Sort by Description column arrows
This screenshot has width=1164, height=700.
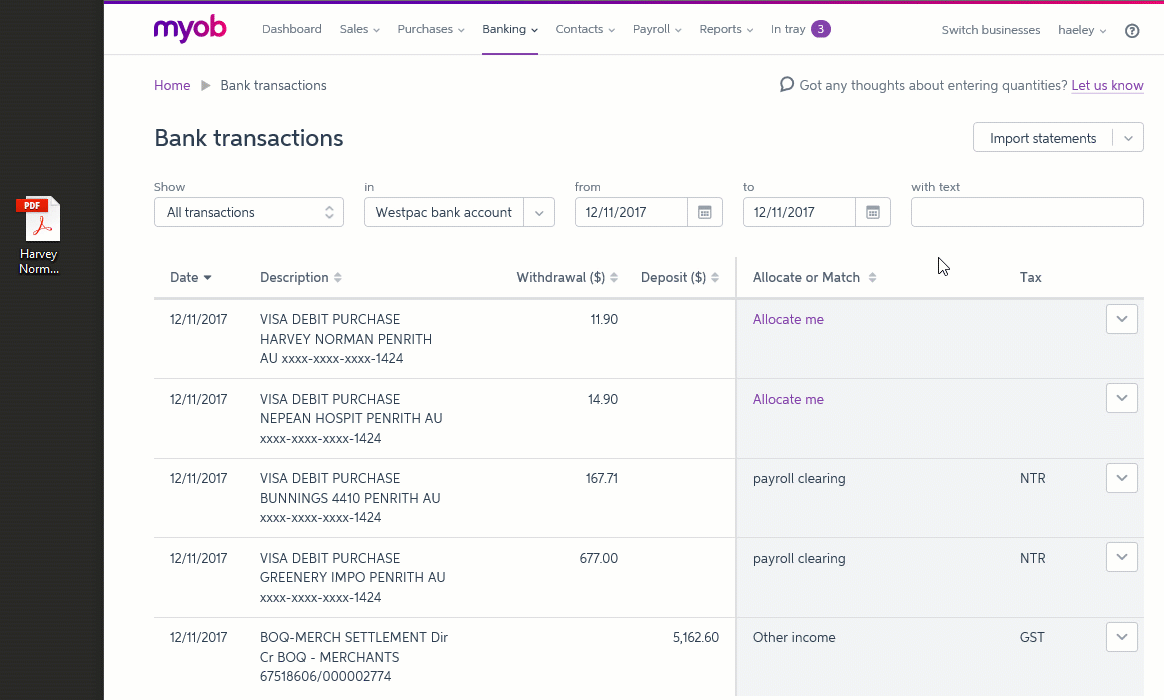[x=338, y=278]
